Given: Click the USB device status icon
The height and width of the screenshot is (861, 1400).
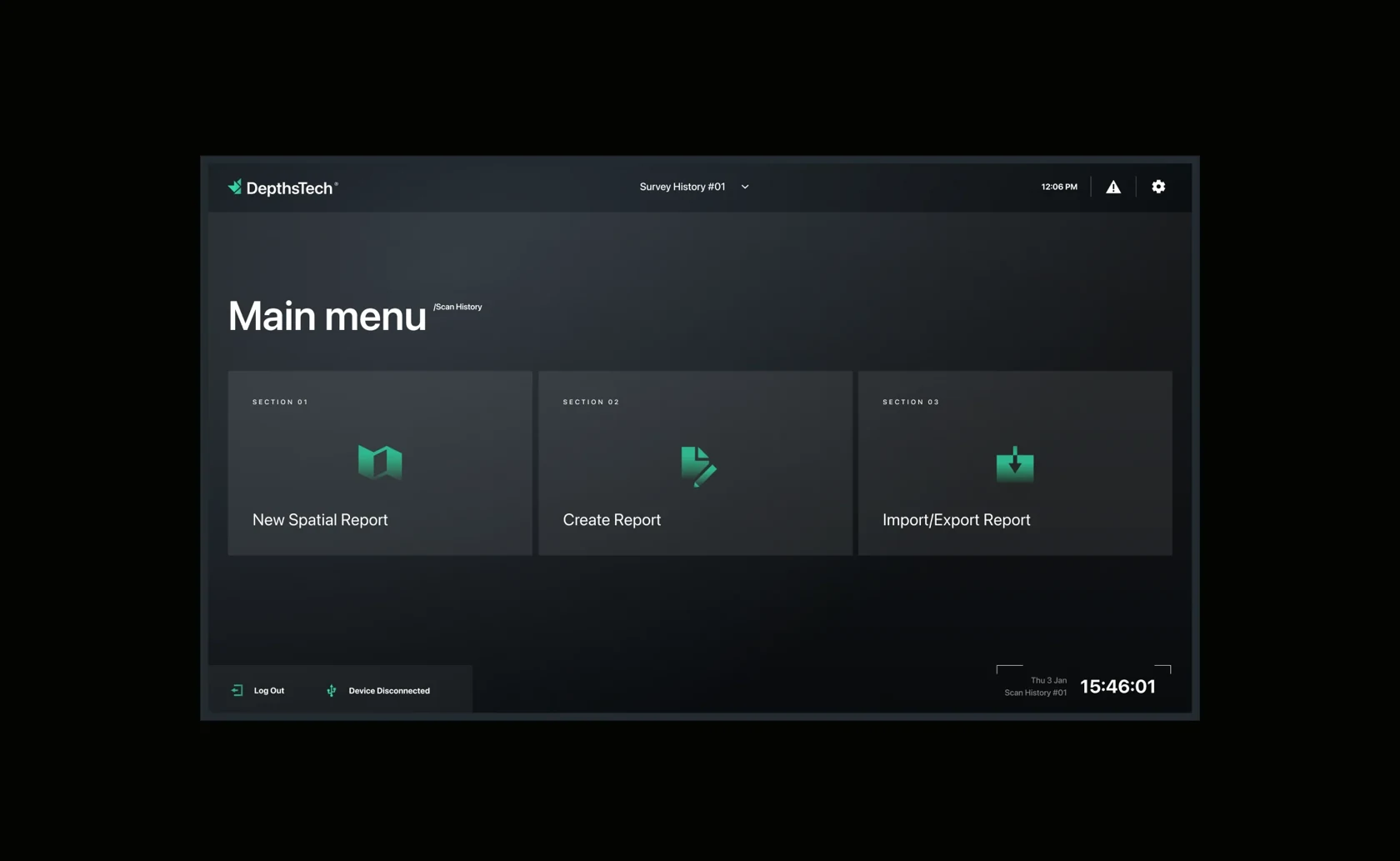Looking at the screenshot, I should pos(332,690).
